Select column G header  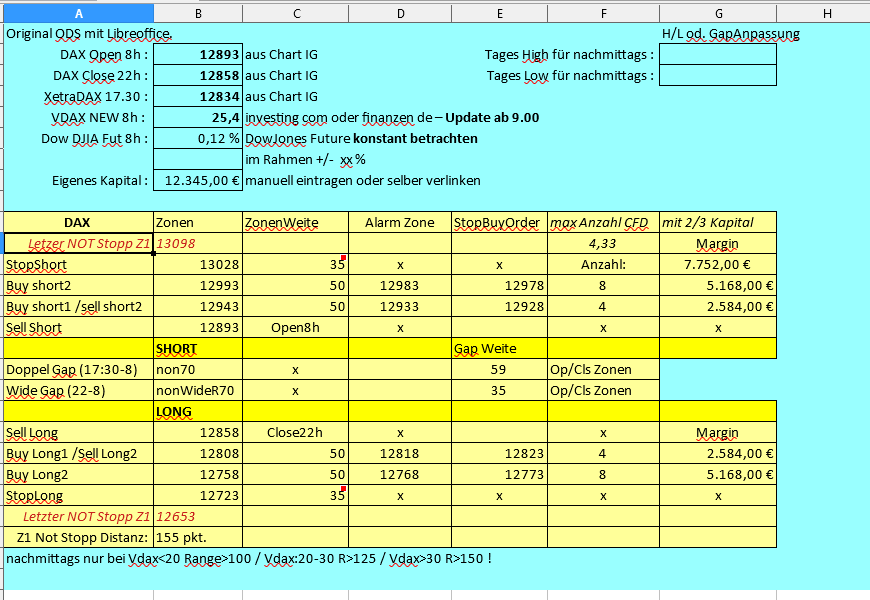tap(718, 13)
